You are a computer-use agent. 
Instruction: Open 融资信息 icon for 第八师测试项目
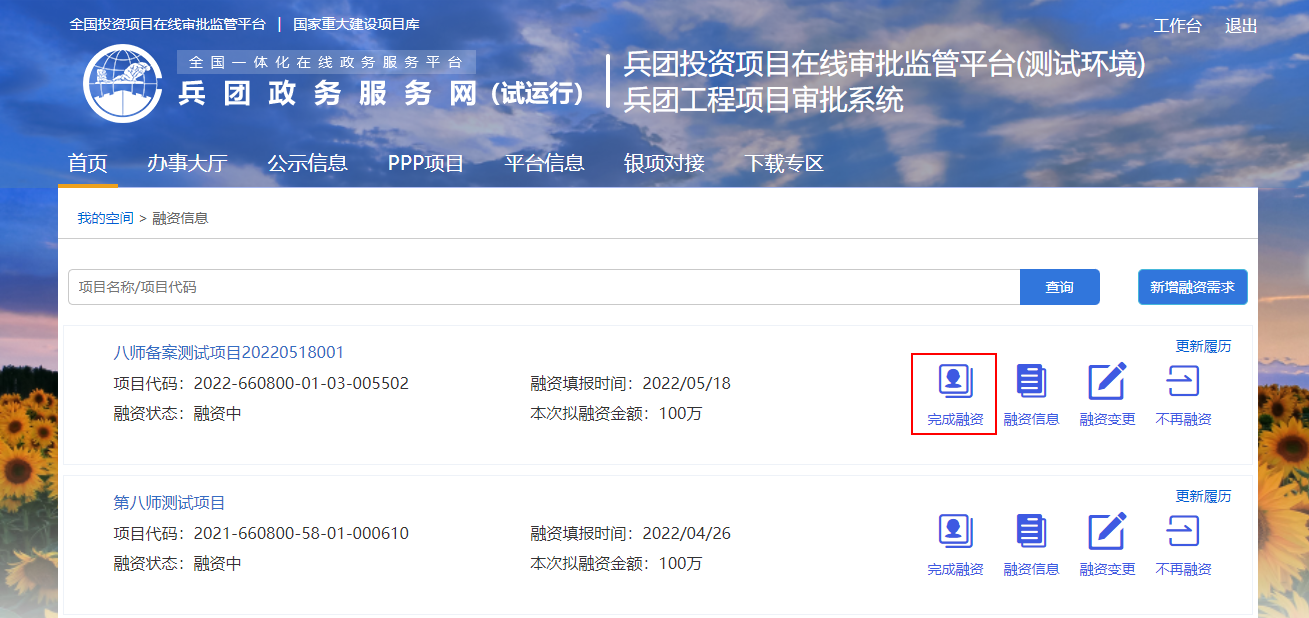point(1031,532)
